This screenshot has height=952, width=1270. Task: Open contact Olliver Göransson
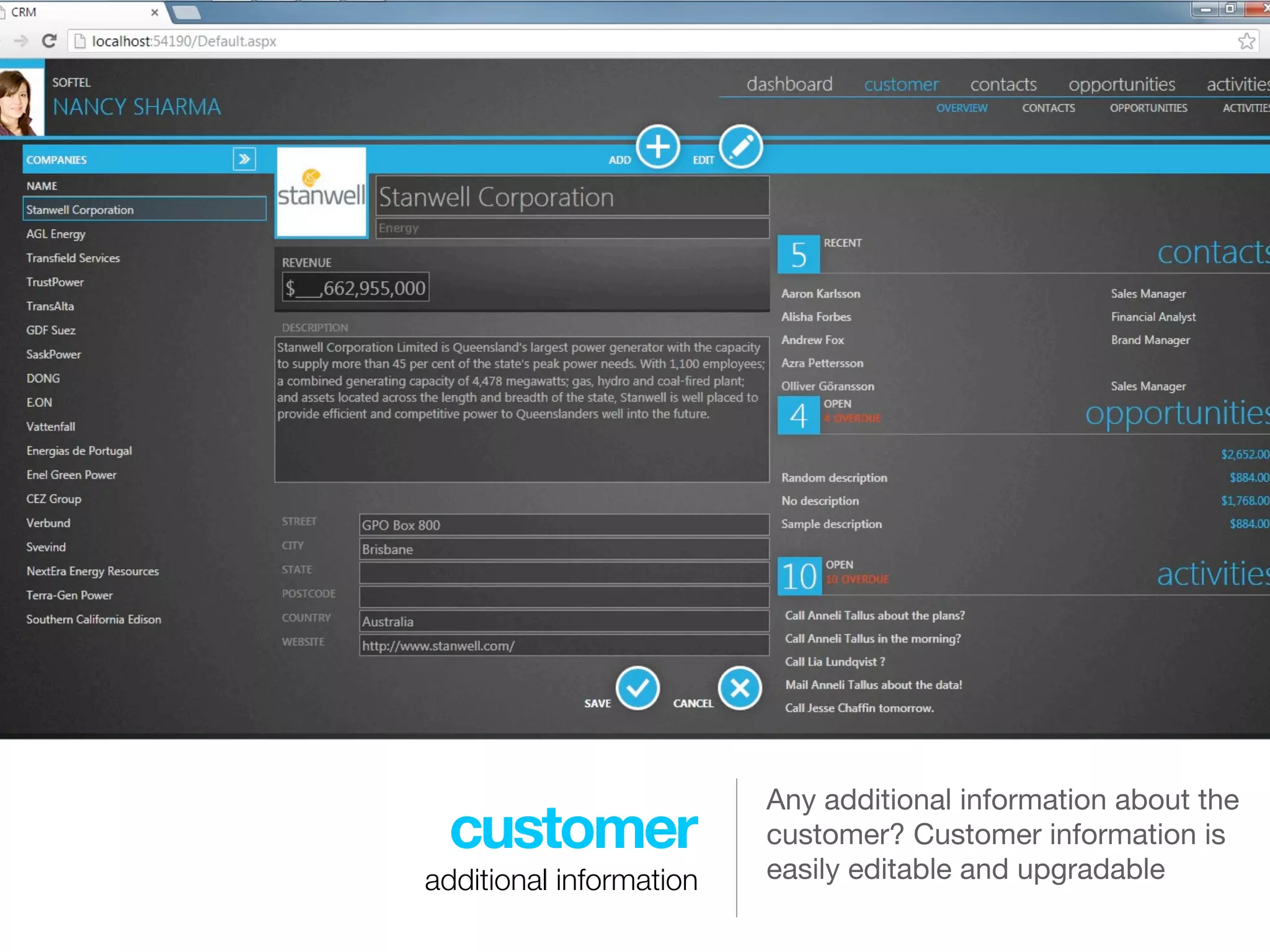828,386
